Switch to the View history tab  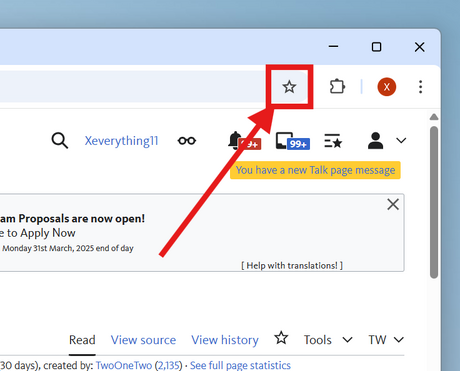(225, 340)
